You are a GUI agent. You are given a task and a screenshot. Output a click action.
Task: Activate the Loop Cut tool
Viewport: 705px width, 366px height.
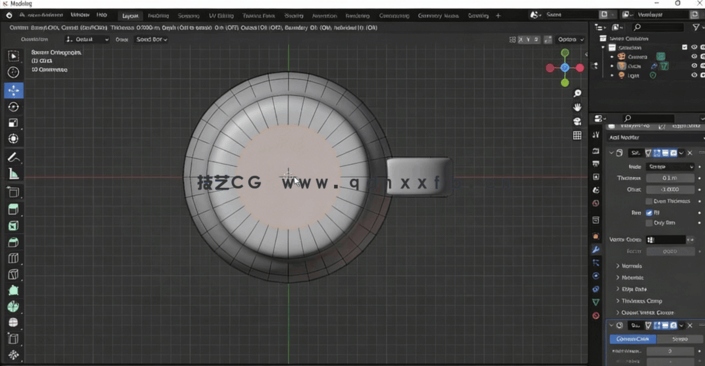tap(13, 258)
